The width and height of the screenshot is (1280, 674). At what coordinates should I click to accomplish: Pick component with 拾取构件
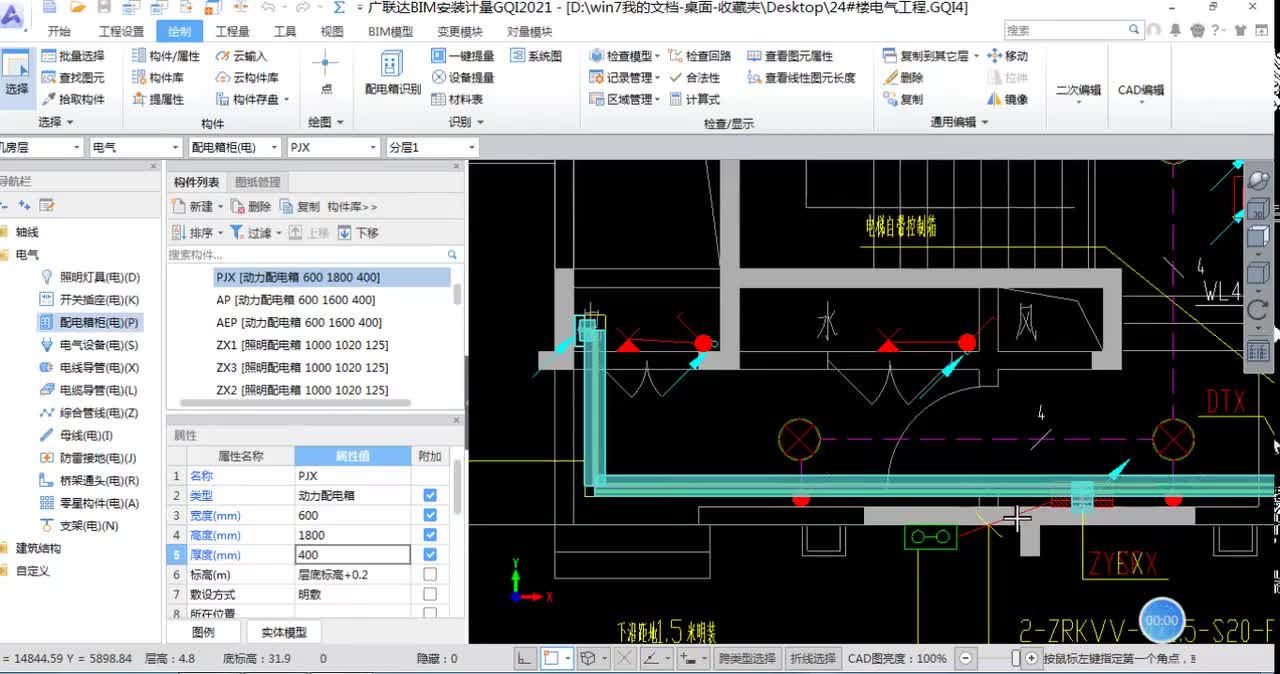73,99
